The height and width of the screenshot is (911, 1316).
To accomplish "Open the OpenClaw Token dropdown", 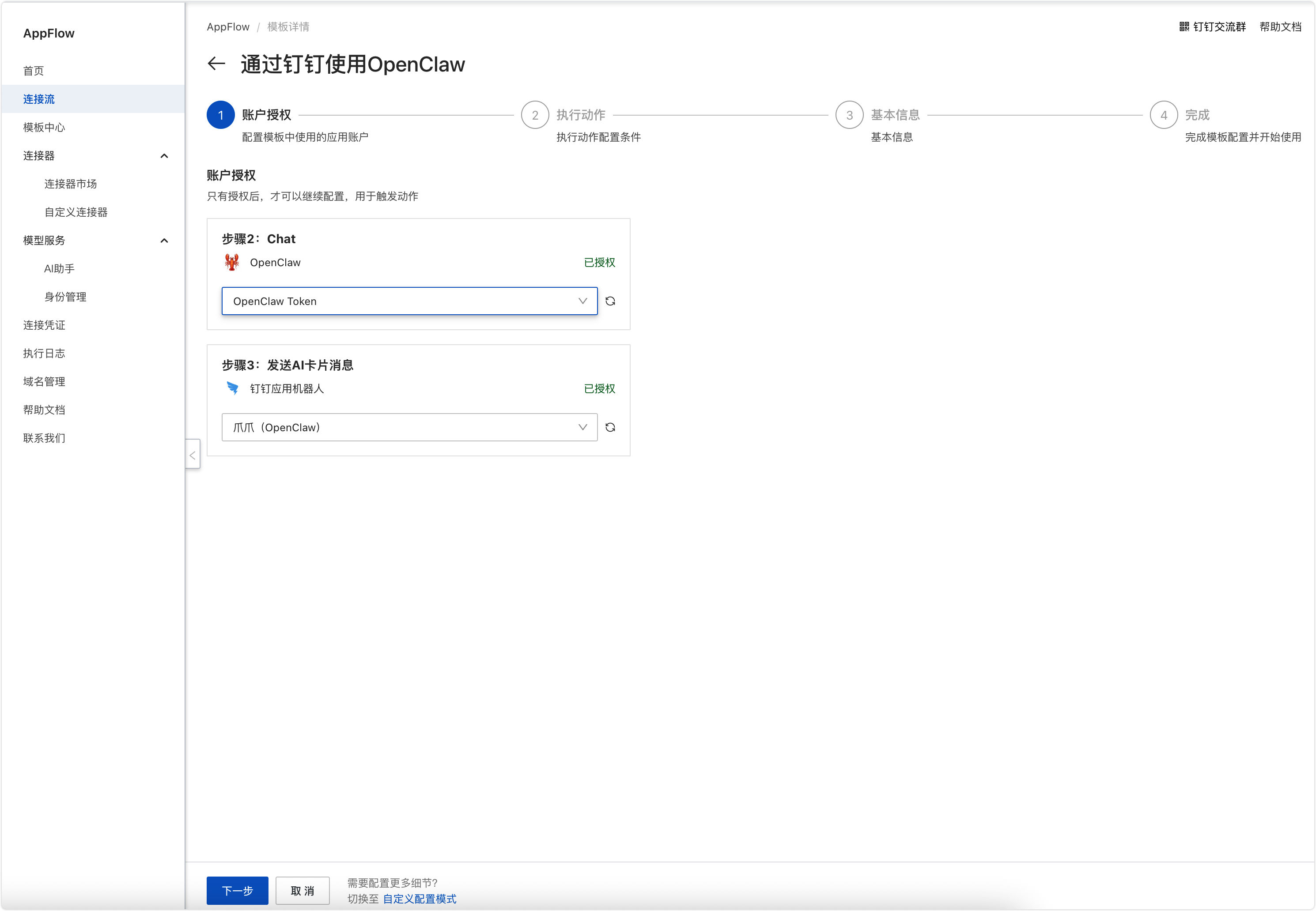I will [x=409, y=301].
